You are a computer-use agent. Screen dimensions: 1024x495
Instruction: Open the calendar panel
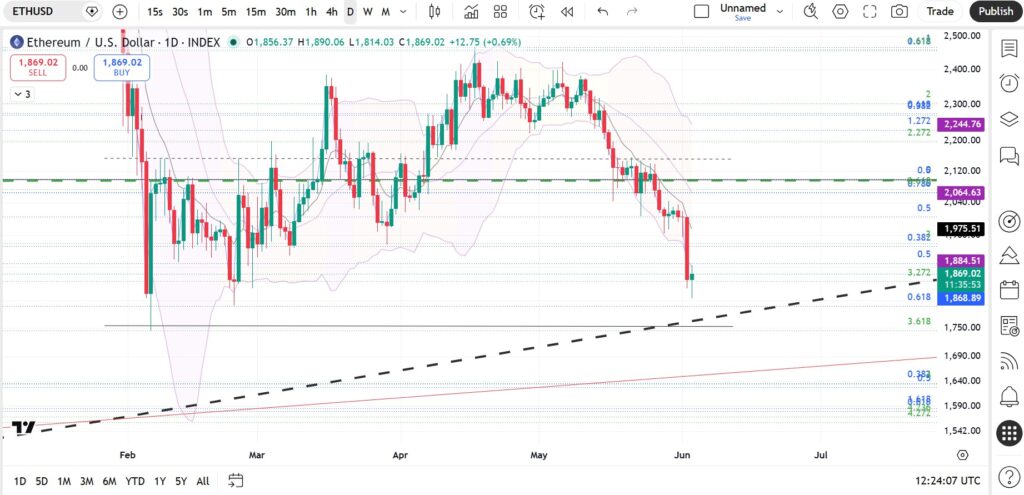click(1009, 289)
